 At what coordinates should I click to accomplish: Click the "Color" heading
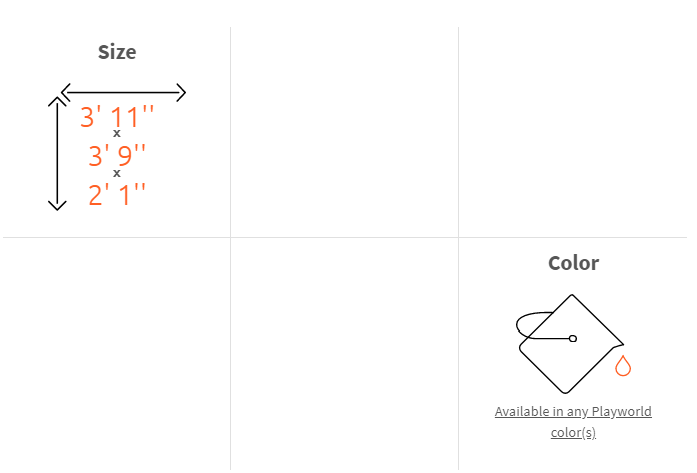(573, 263)
